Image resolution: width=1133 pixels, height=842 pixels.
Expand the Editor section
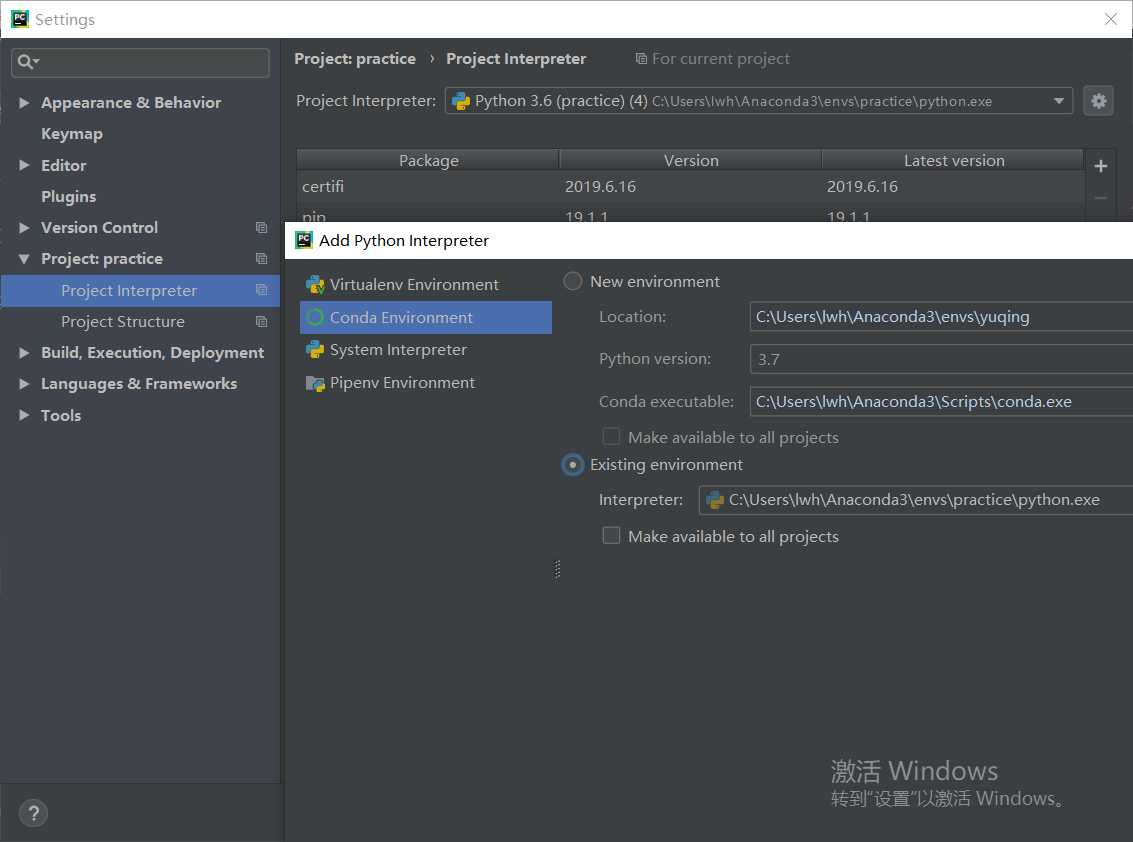[x=24, y=166]
